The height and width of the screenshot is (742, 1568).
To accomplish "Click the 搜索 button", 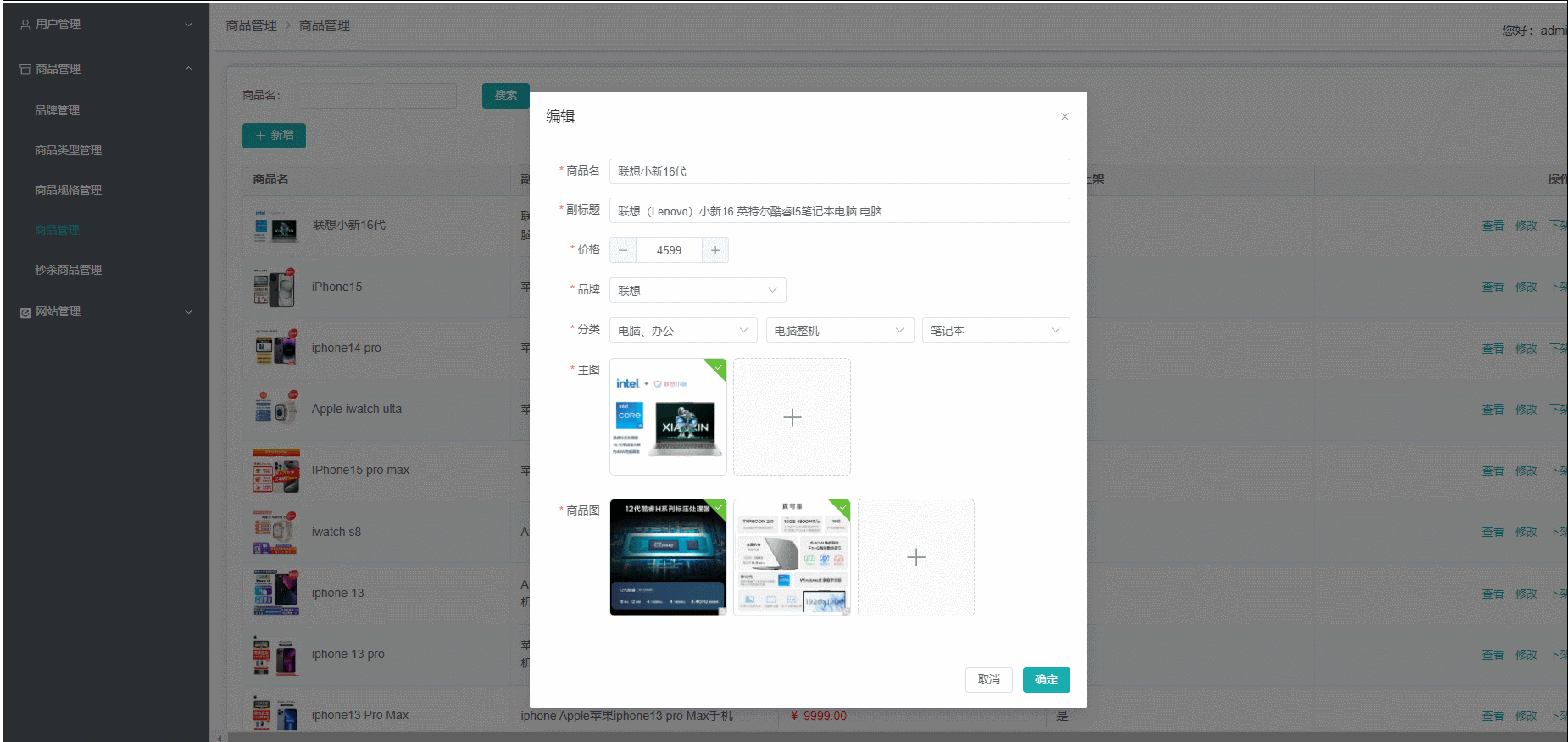I will [x=506, y=96].
